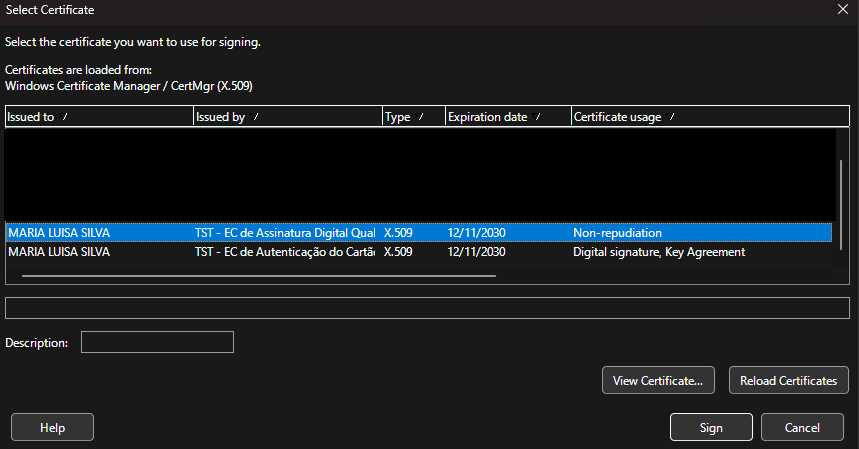The width and height of the screenshot is (859, 449).
Task: Click the empty field below the certificate list
Action: (x=427, y=308)
